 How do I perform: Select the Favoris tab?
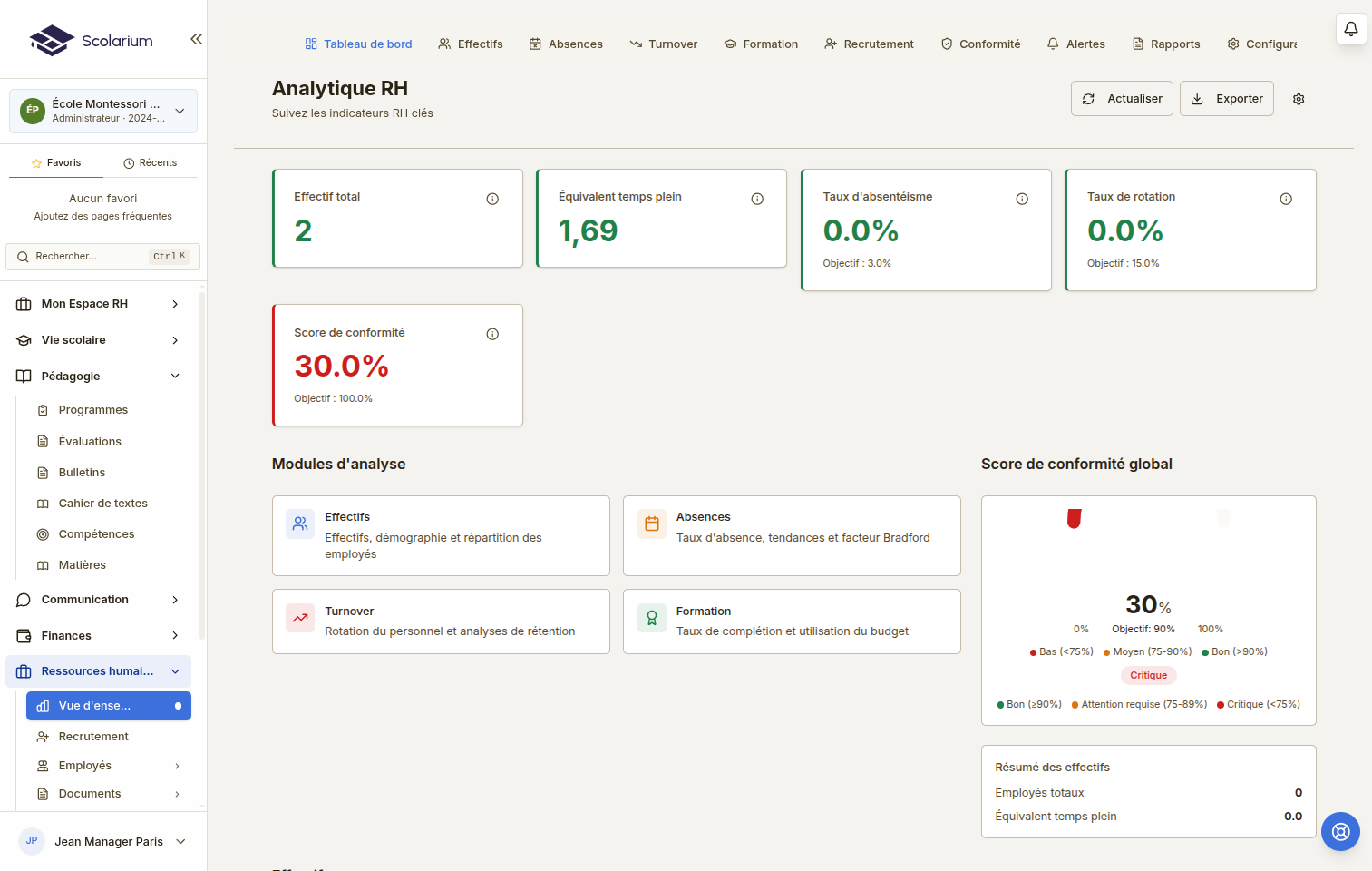(56, 163)
